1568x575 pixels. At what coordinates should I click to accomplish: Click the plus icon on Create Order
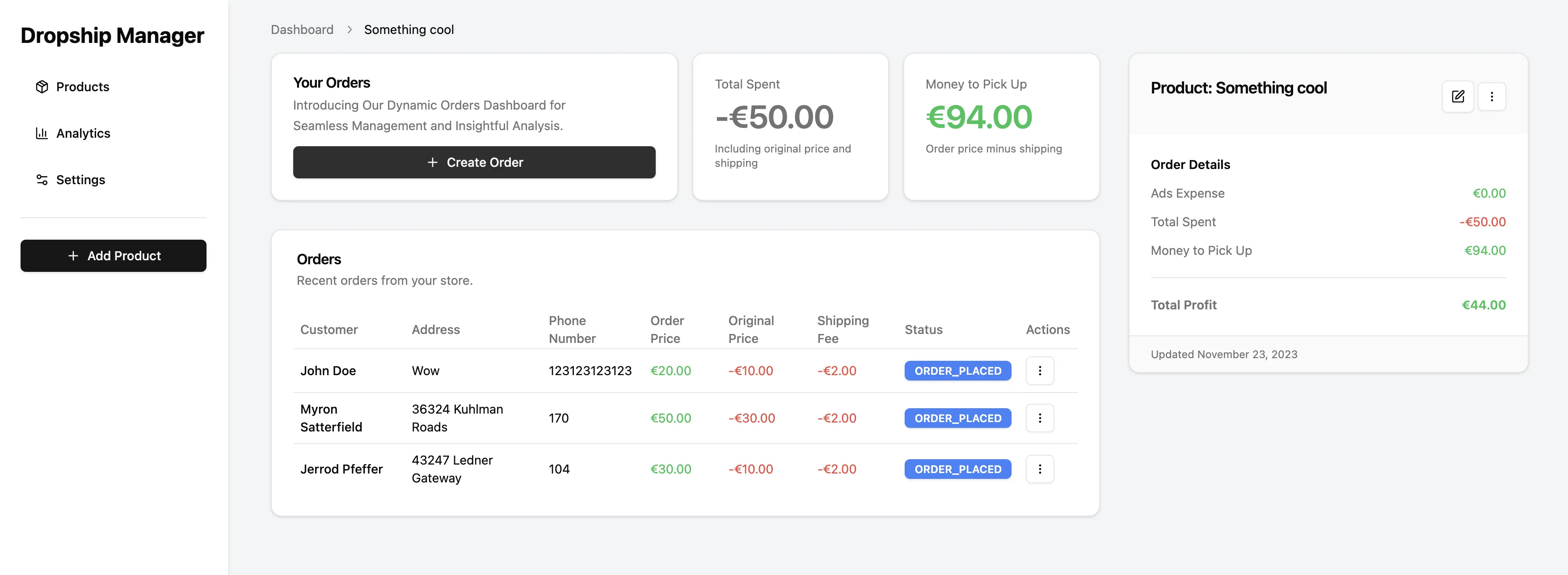point(432,163)
